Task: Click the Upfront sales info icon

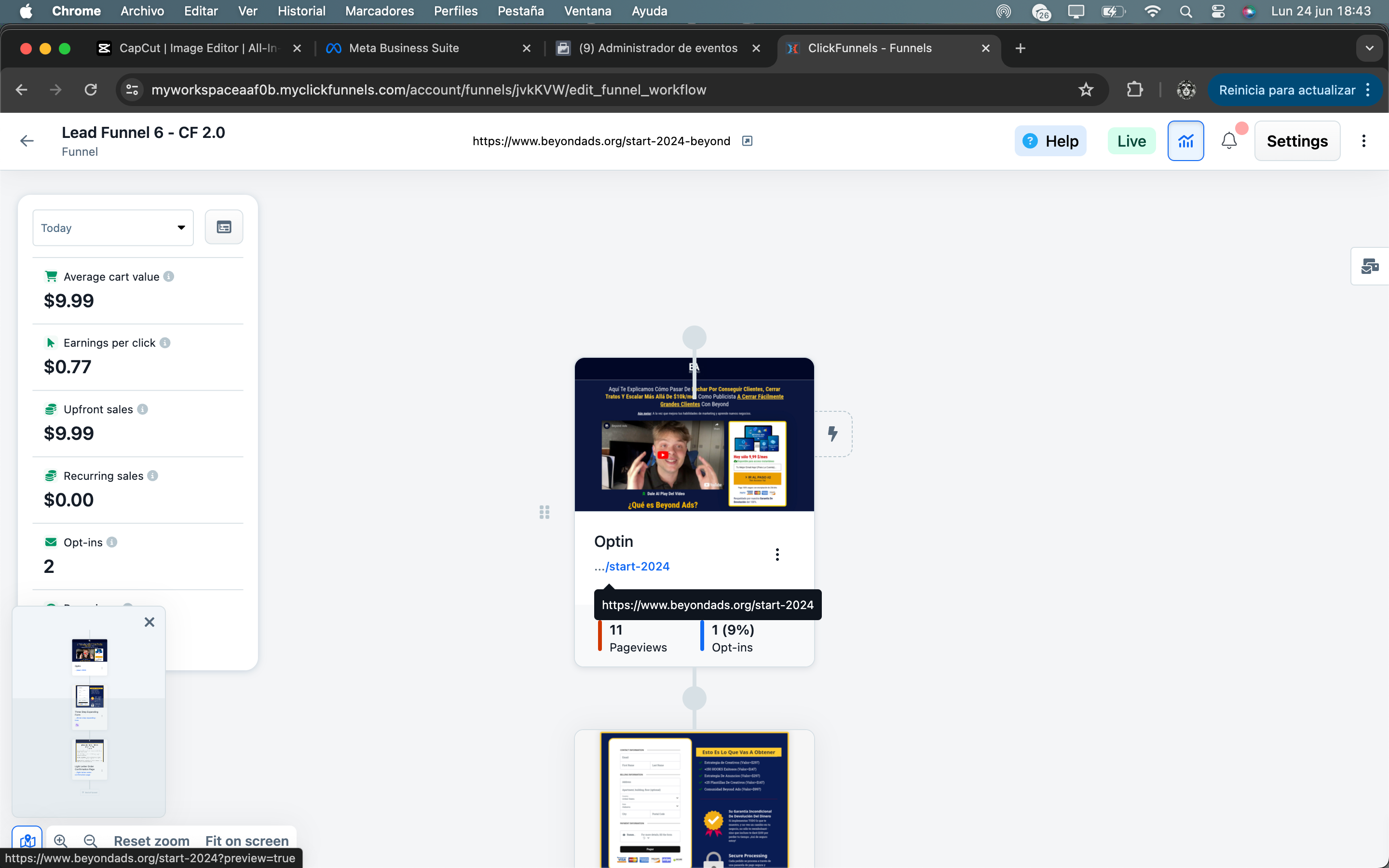Action: pyautogui.click(x=143, y=409)
